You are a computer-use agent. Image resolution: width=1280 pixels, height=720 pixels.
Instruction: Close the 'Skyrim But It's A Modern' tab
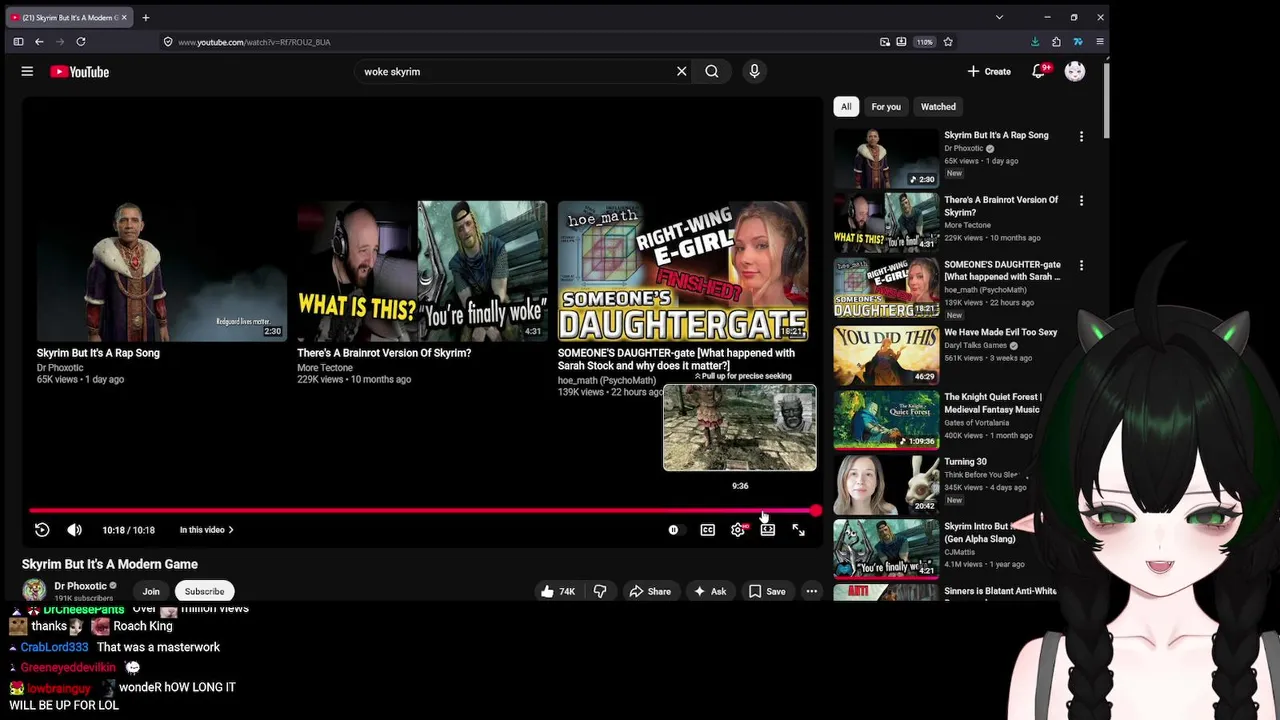[x=124, y=17]
